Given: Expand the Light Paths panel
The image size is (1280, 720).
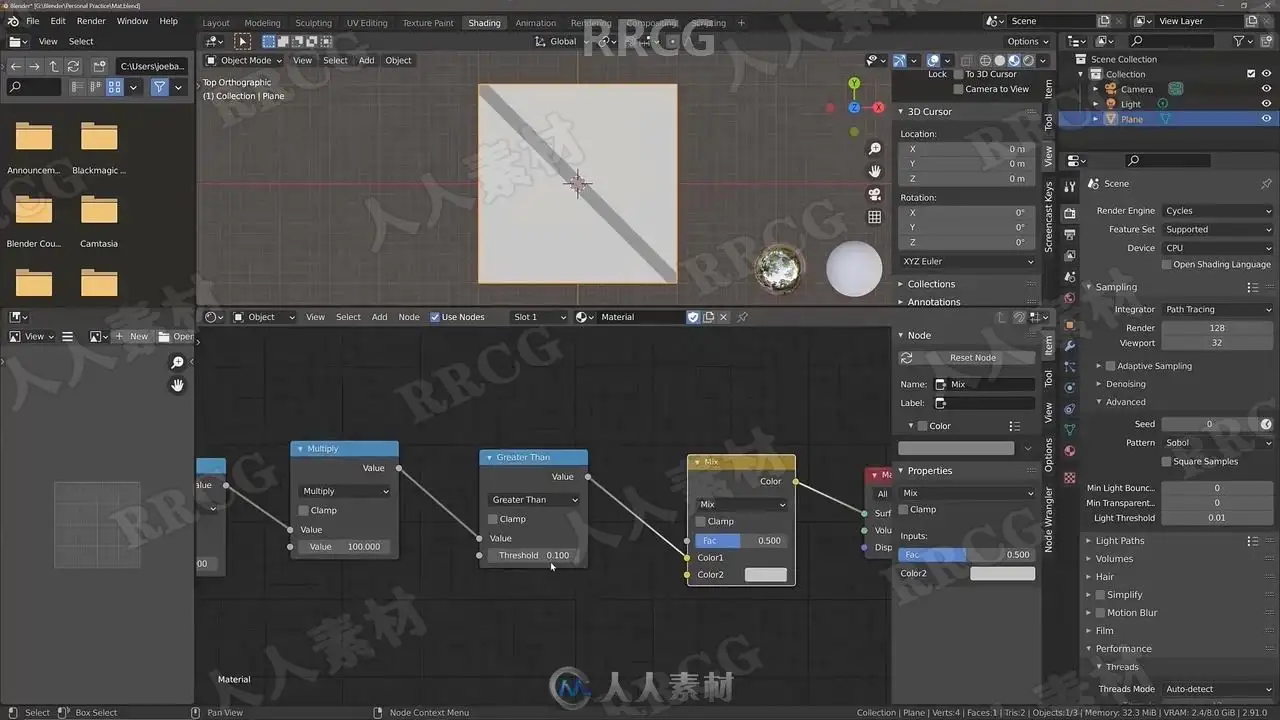Looking at the screenshot, I should (x=1120, y=541).
